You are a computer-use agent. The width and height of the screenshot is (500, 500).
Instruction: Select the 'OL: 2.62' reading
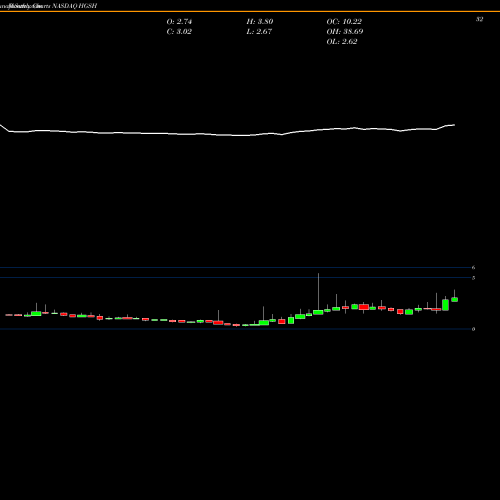coord(342,42)
